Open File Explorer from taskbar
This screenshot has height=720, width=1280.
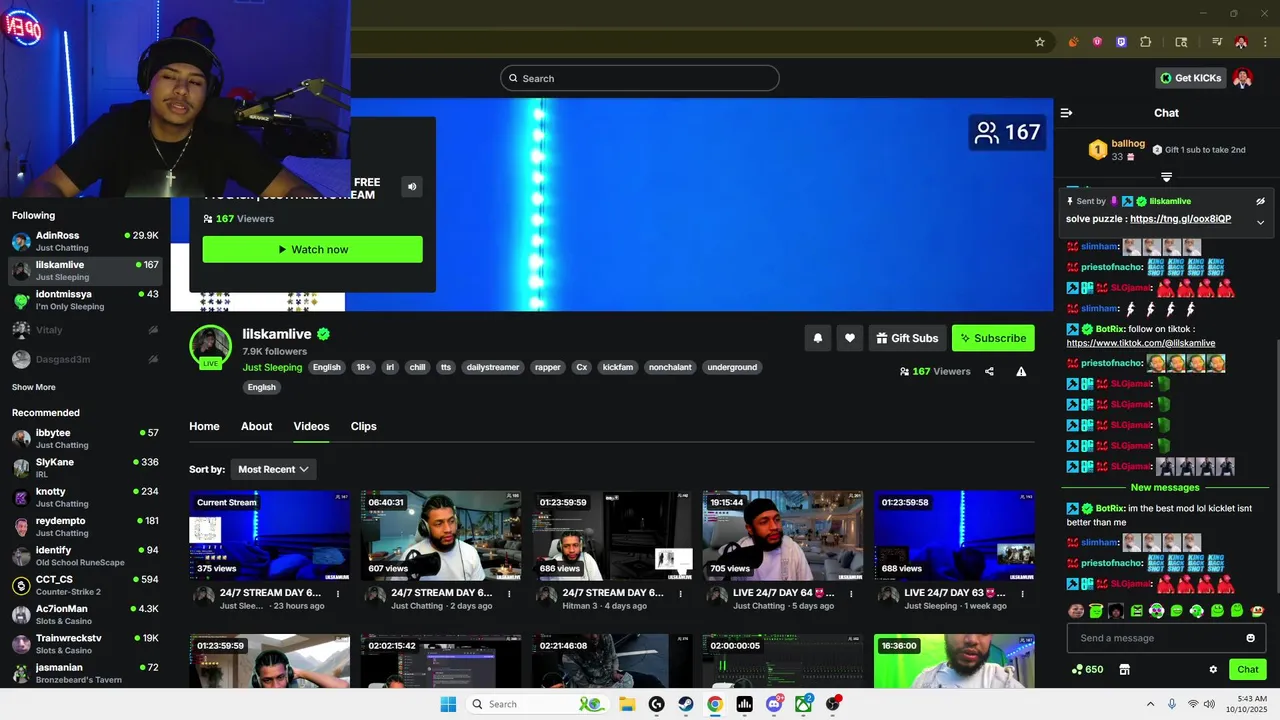627,704
